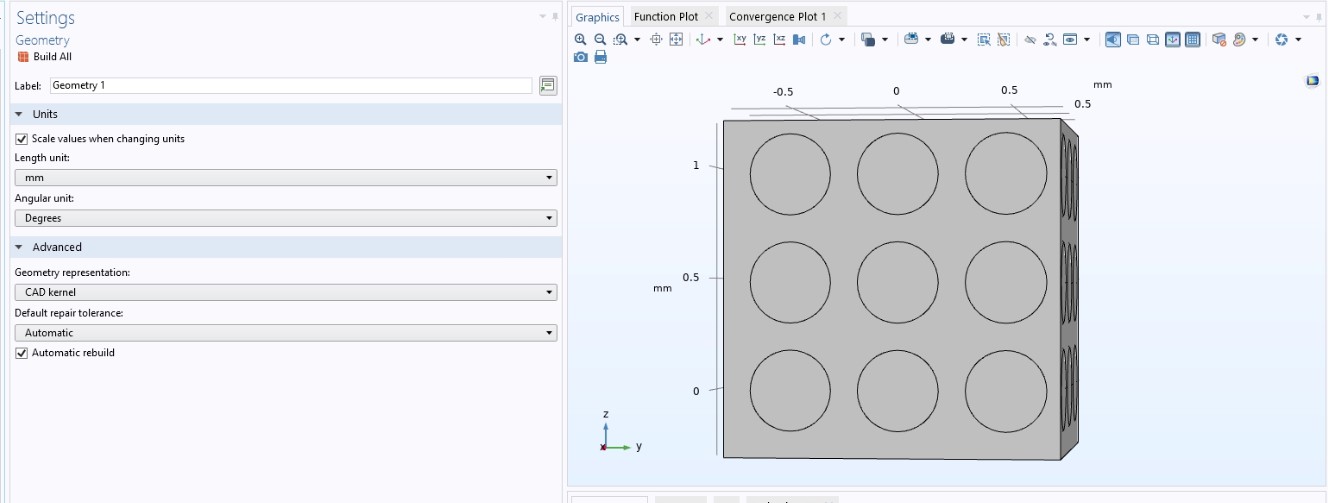Screen dimensions: 1328x503
Task: Click the Build All button
Action: [x=45, y=57]
